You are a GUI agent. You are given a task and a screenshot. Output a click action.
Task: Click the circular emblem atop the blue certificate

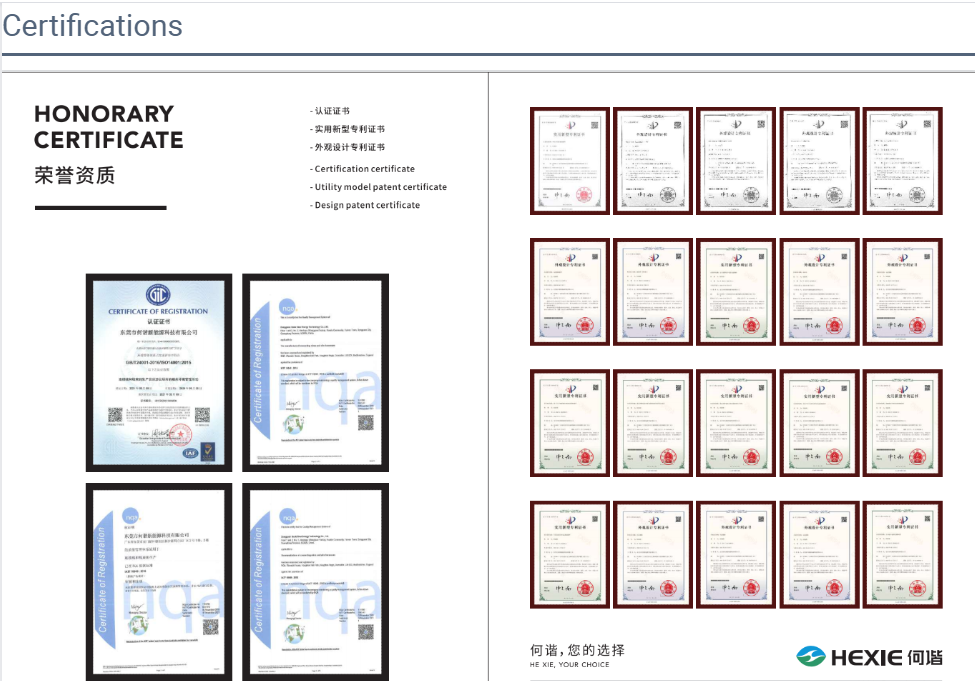click(x=159, y=295)
